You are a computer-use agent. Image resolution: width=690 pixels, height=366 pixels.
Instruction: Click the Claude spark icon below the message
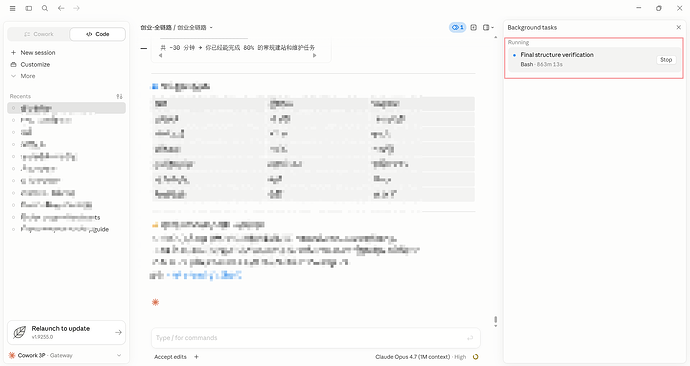(x=155, y=302)
